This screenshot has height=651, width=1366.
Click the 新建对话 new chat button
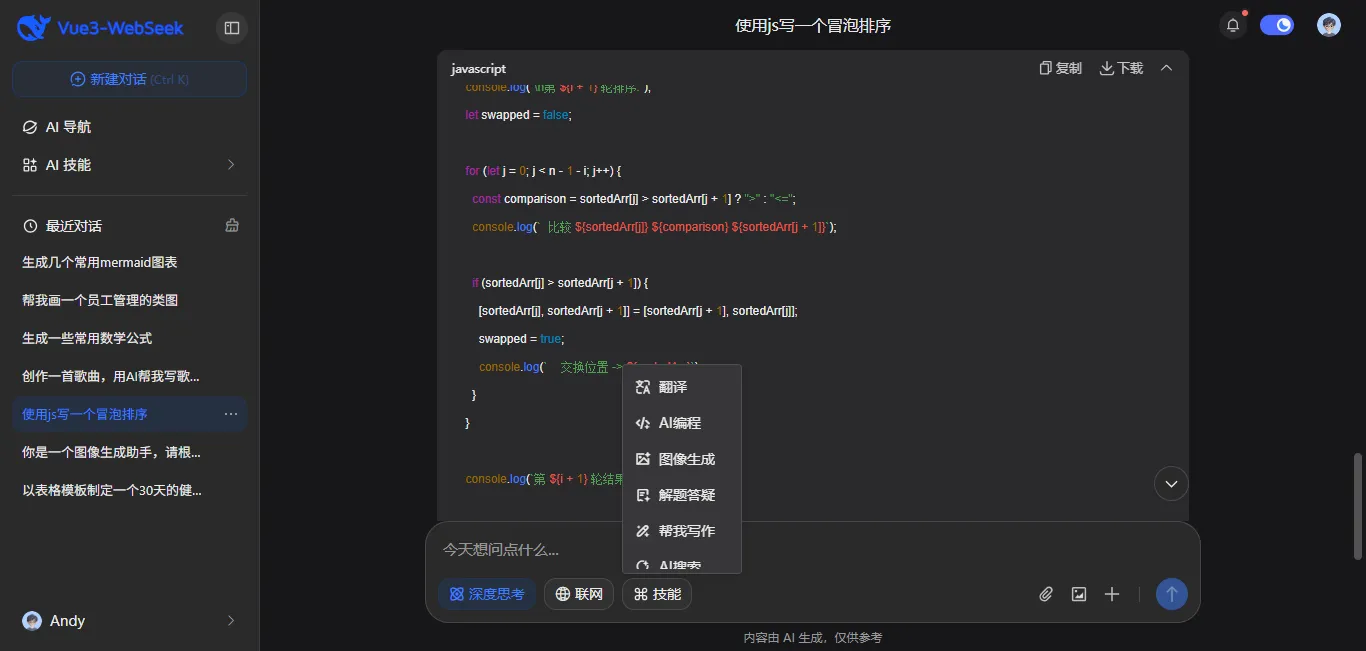(x=129, y=79)
